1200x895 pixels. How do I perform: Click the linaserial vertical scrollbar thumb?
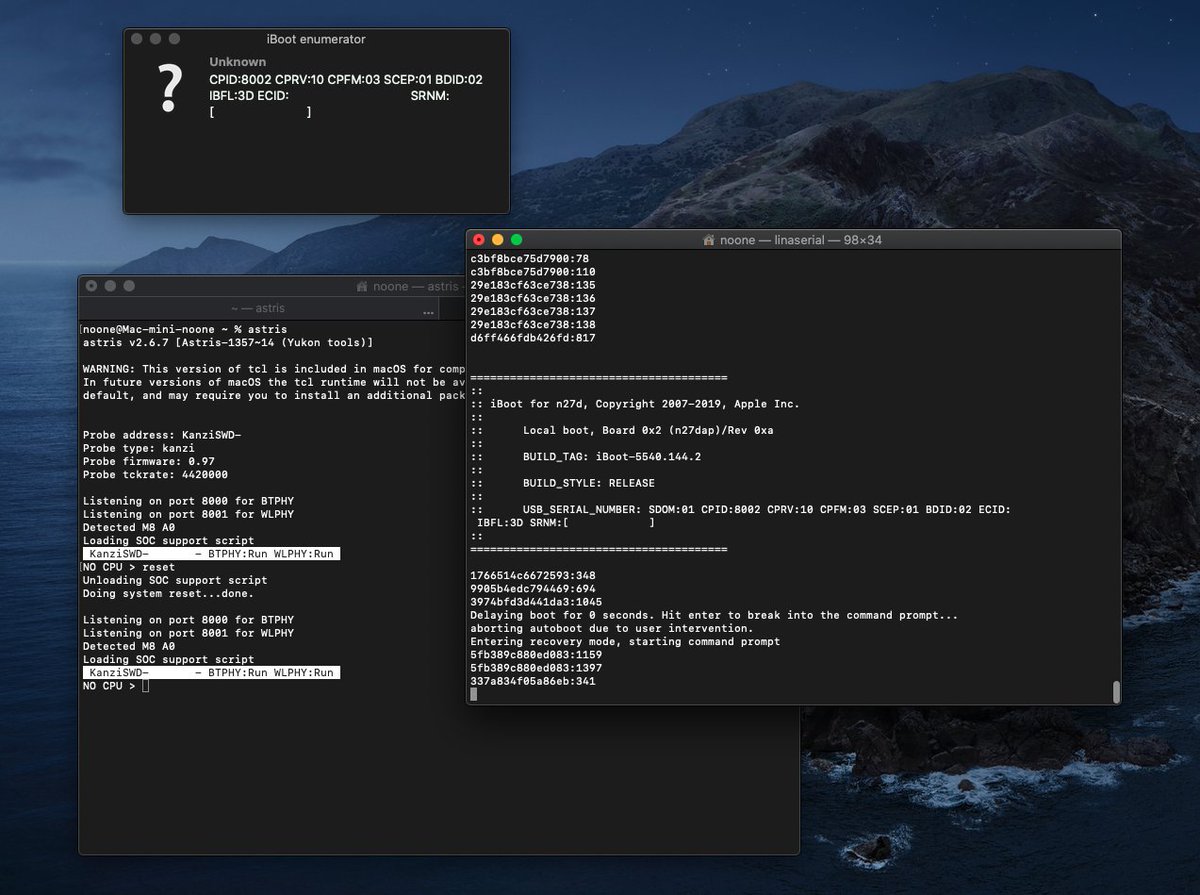1115,691
